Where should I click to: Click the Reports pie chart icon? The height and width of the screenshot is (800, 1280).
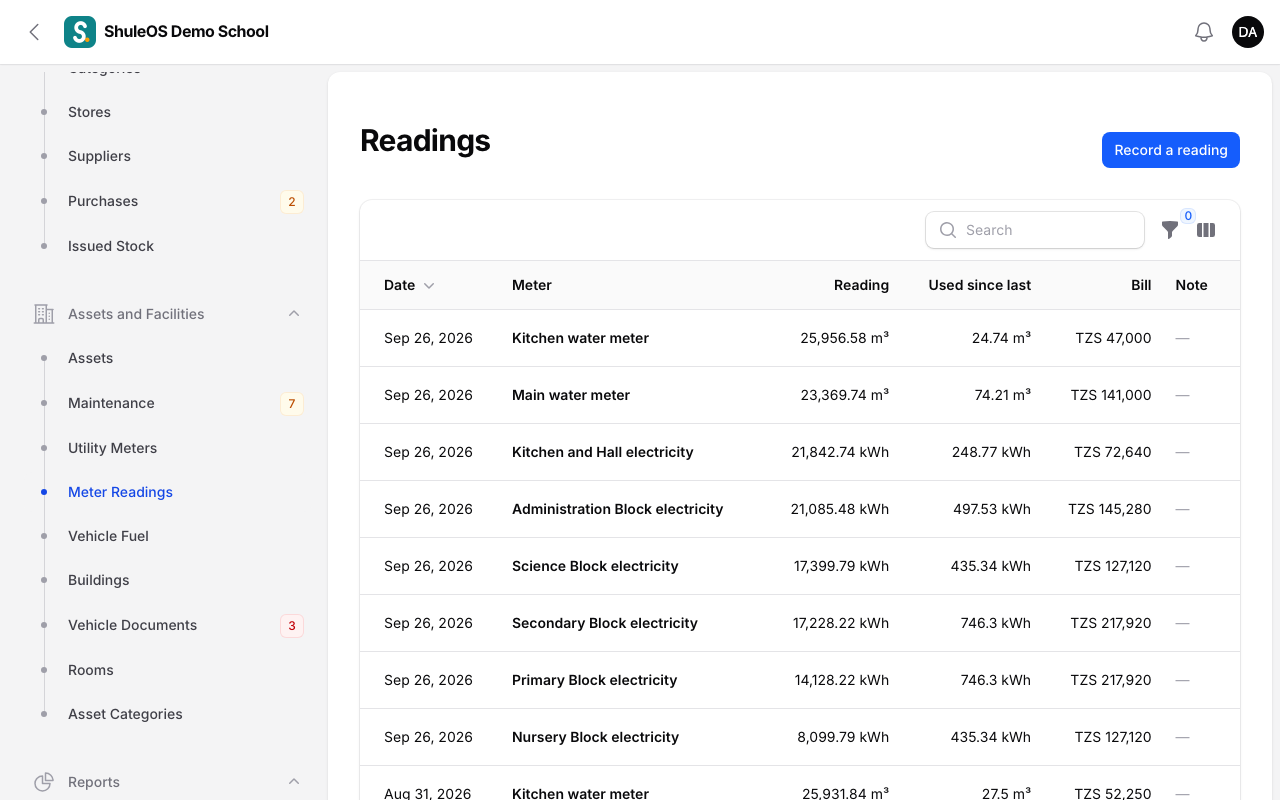[44, 782]
